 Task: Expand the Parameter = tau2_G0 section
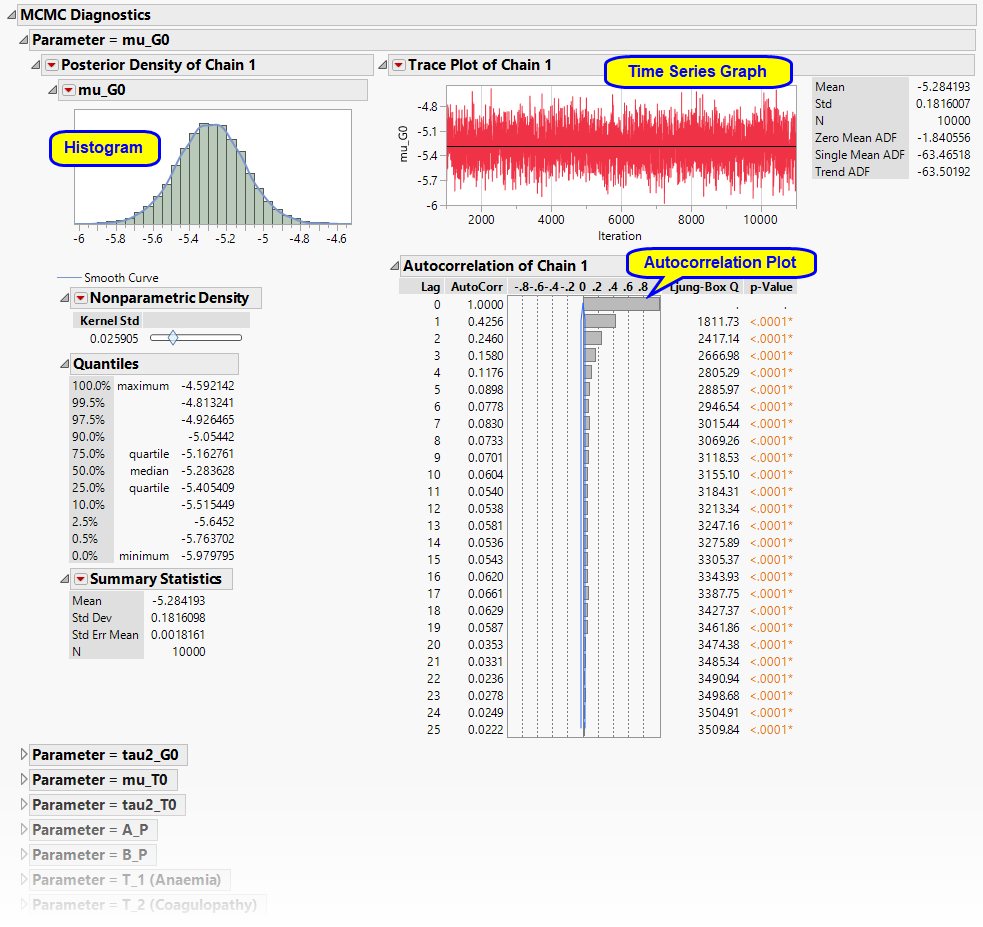[24, 755]
